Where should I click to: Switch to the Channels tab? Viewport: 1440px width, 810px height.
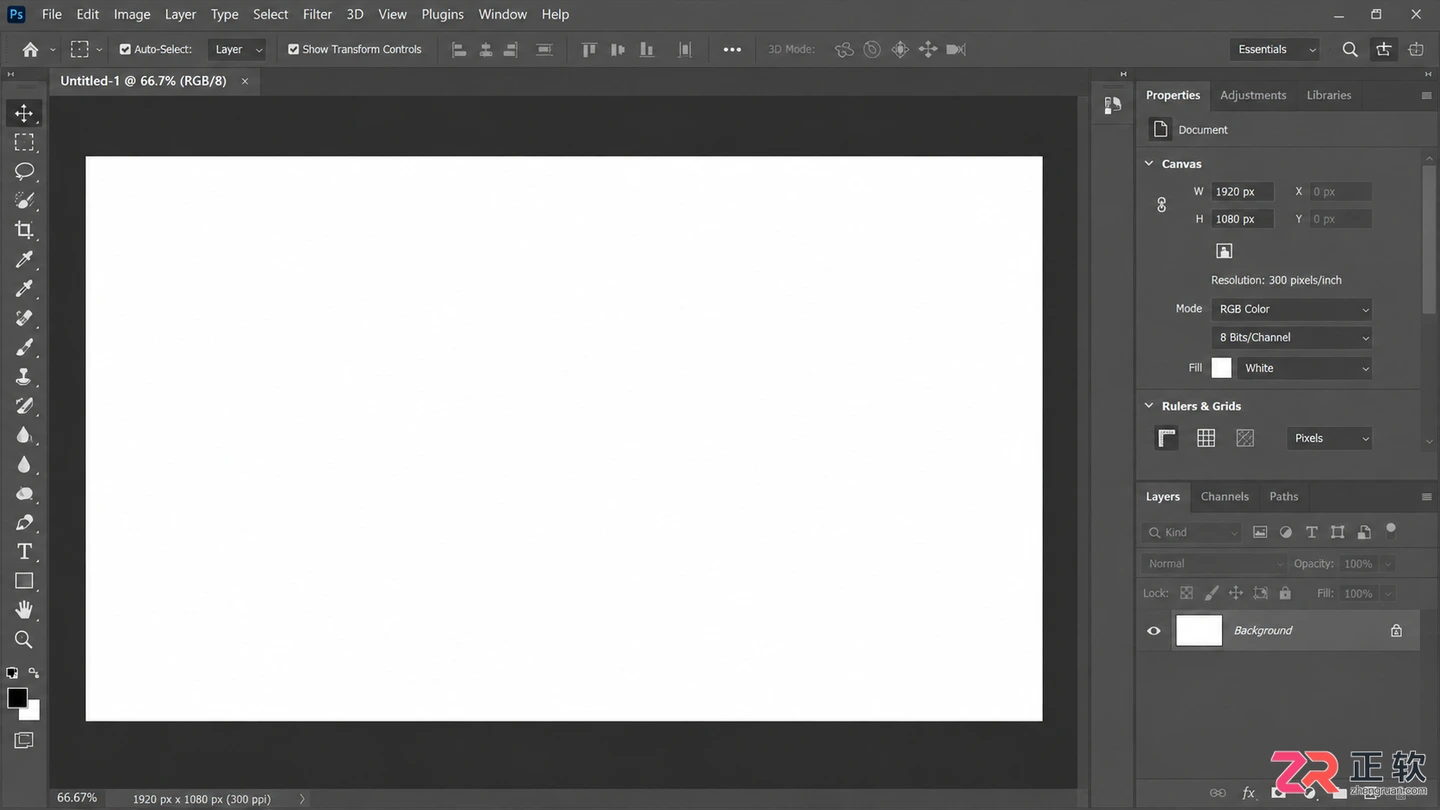coord(1224,496)
